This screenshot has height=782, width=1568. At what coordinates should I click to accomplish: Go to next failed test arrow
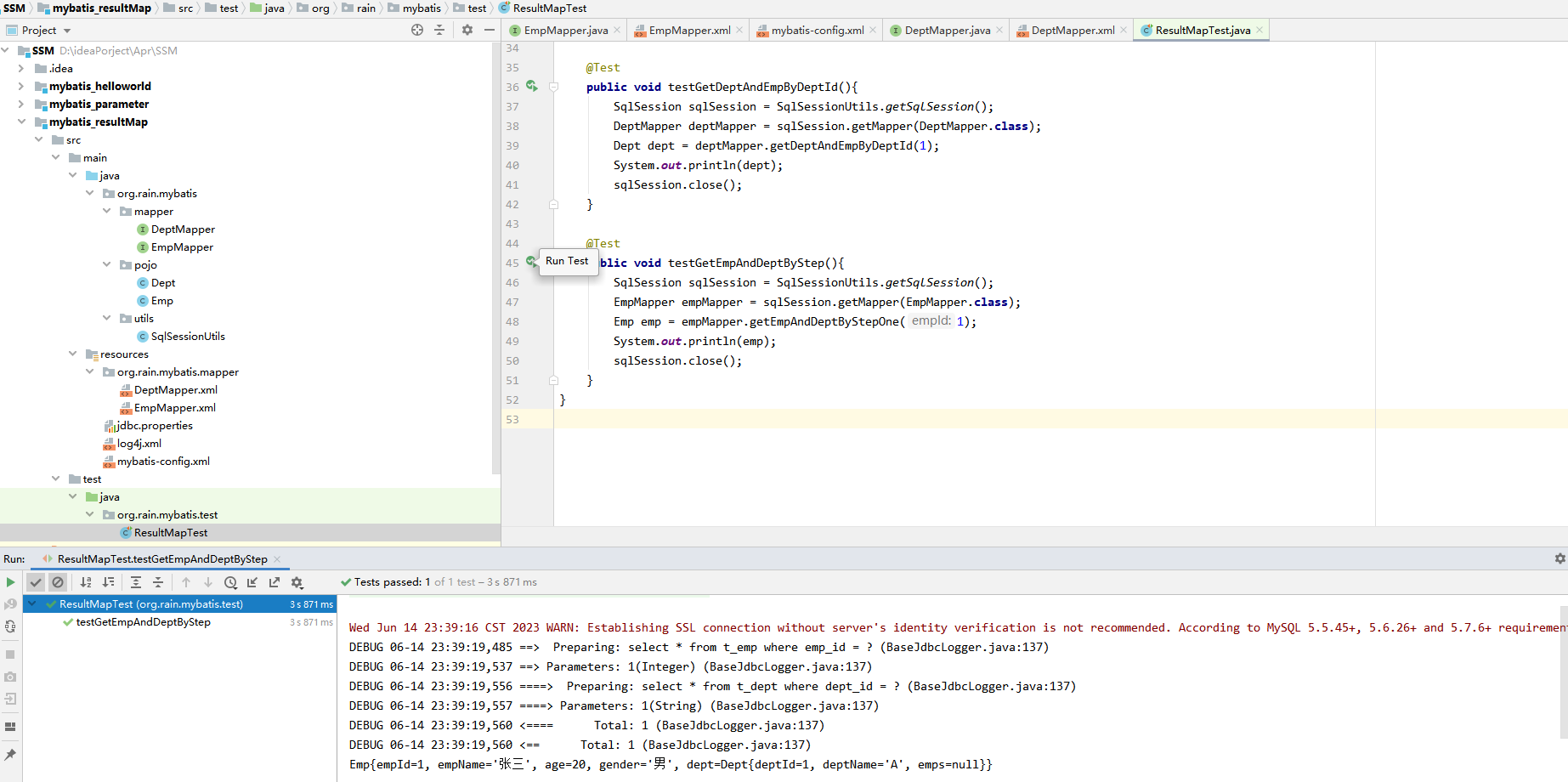(208, 582)
